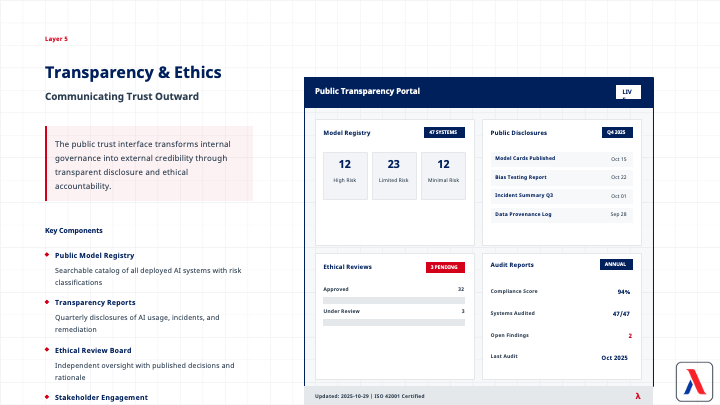Select the Minimal Risk tile showing 12
Viewport: 720px width, 405px height.
pyautogui.click(x=443, y=176)
